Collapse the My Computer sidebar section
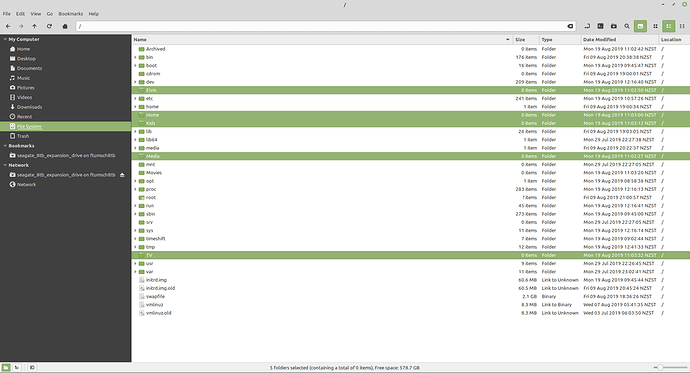690x373 pixels. click(x=5, y=39)
